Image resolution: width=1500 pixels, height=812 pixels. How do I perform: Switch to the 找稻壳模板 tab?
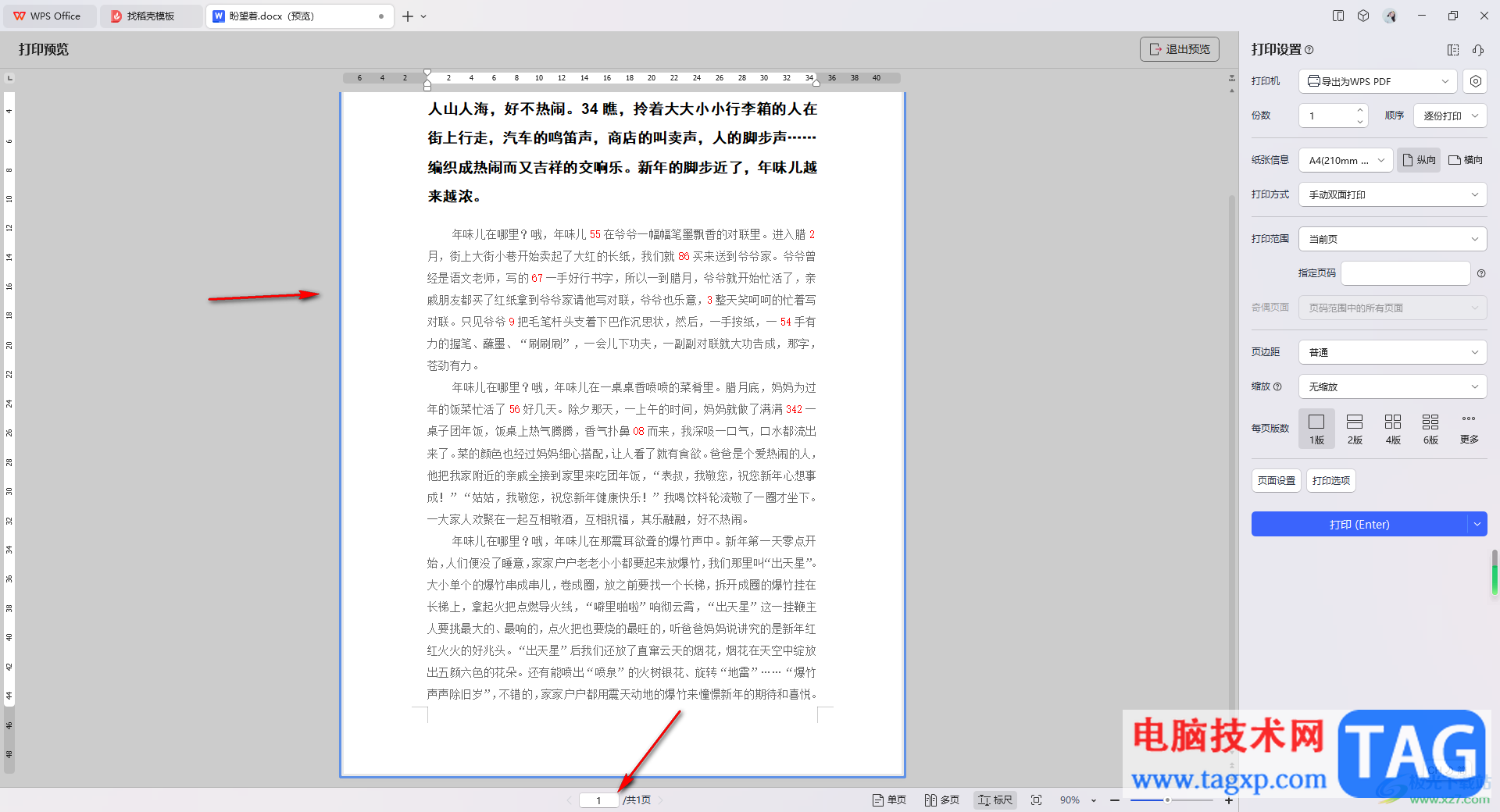coord(150,16)
